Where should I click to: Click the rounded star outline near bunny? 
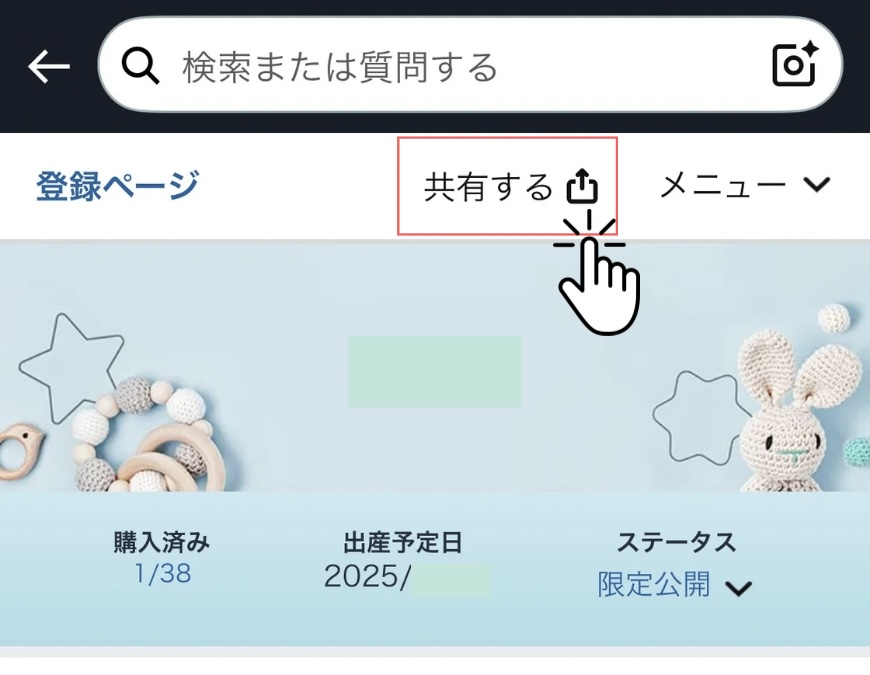(702, 418)
